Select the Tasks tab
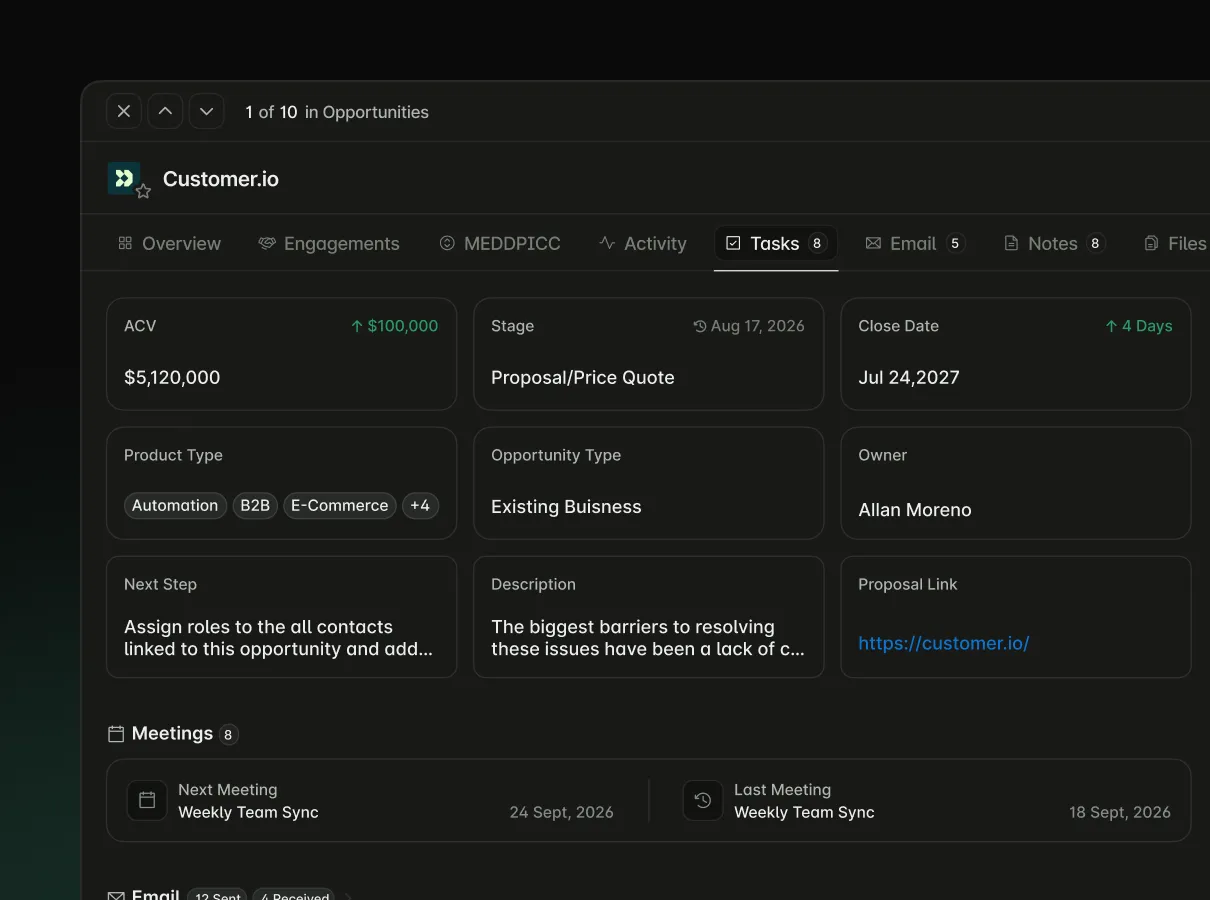The height and width of the screenshot is (900, 1210). click(x=775, y=243)
